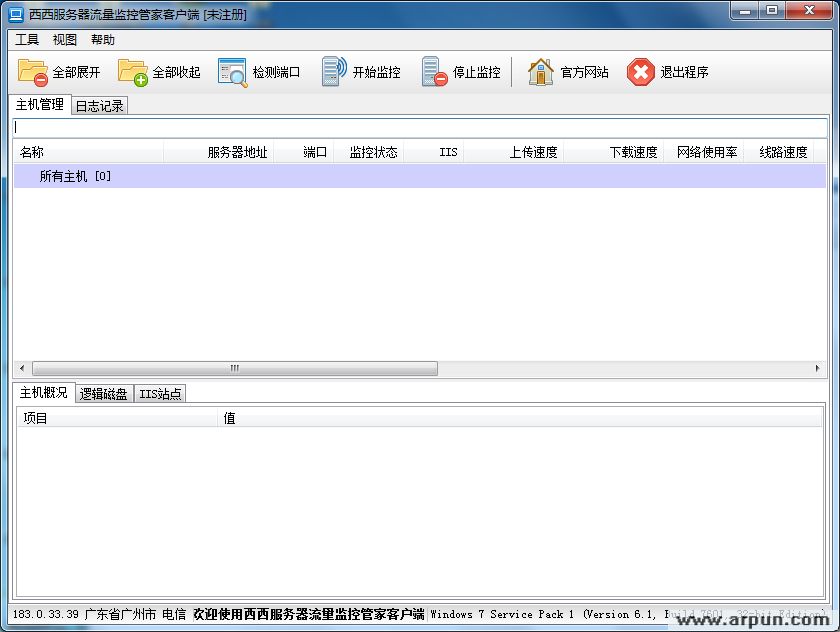This screenshot has width=840, height=632.
Task: Click the 全部展开 (Expand All) toolbar icon
Action: (x=32, y=71)
